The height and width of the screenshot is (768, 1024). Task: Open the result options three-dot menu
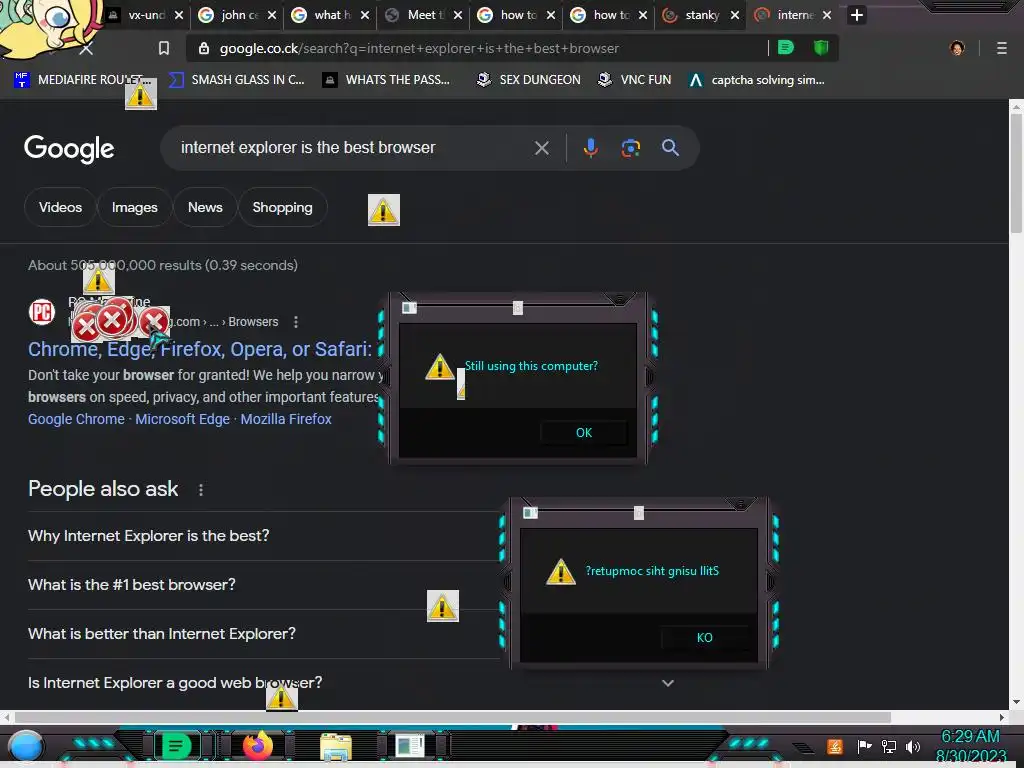(296, 322)
